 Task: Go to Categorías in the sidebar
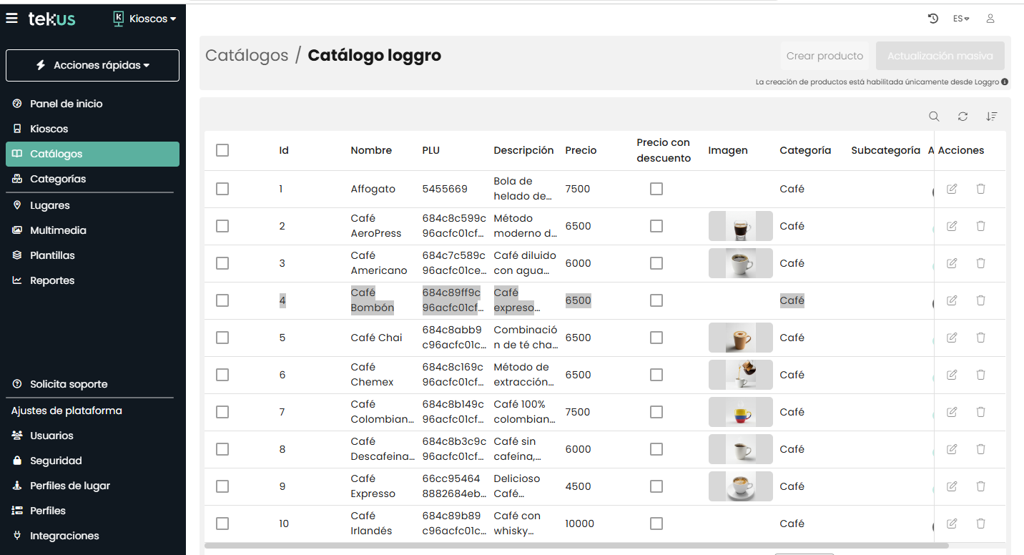[58, 179]
